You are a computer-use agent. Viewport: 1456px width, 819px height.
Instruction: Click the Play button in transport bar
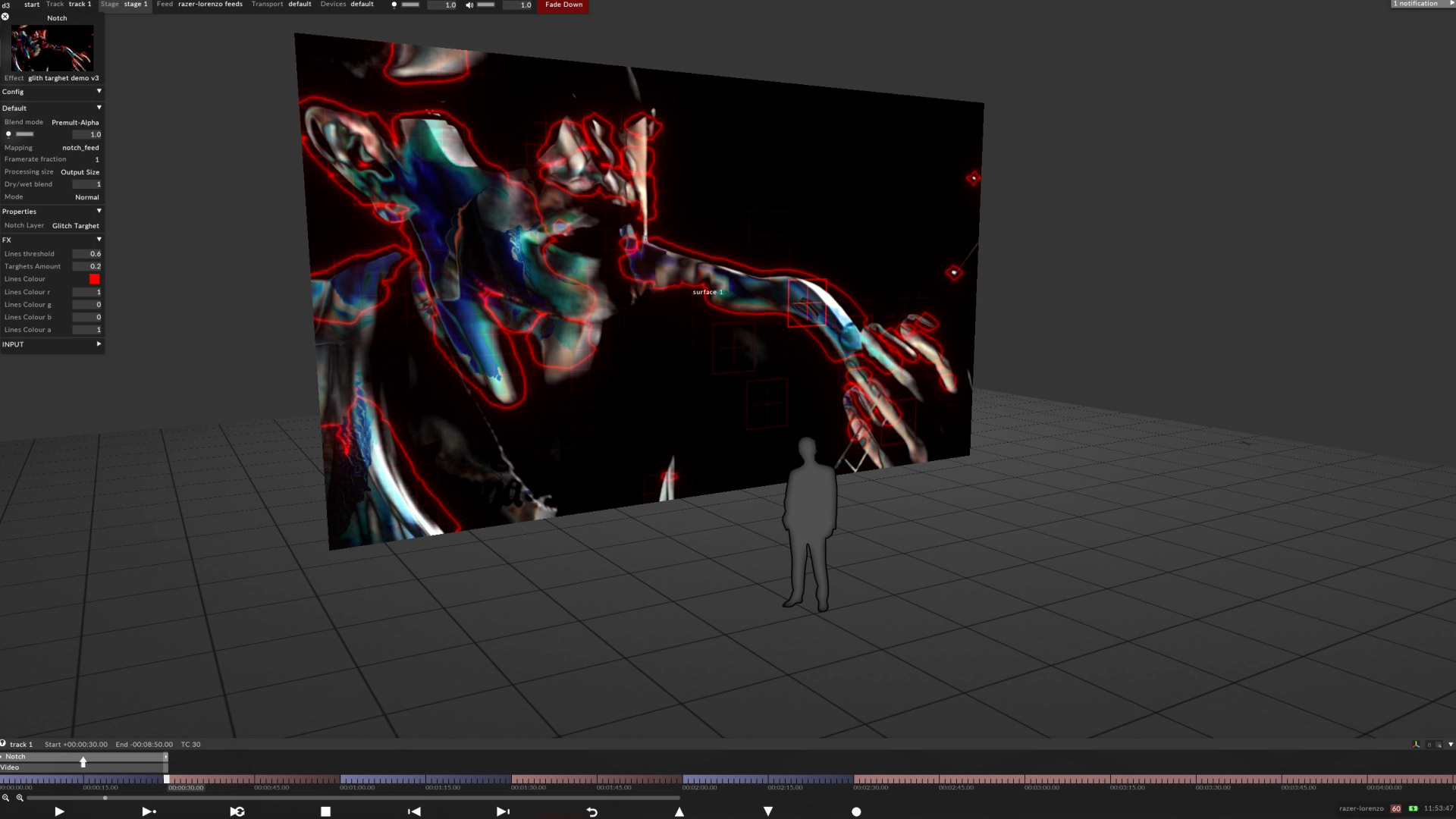(x=59, y=811)
